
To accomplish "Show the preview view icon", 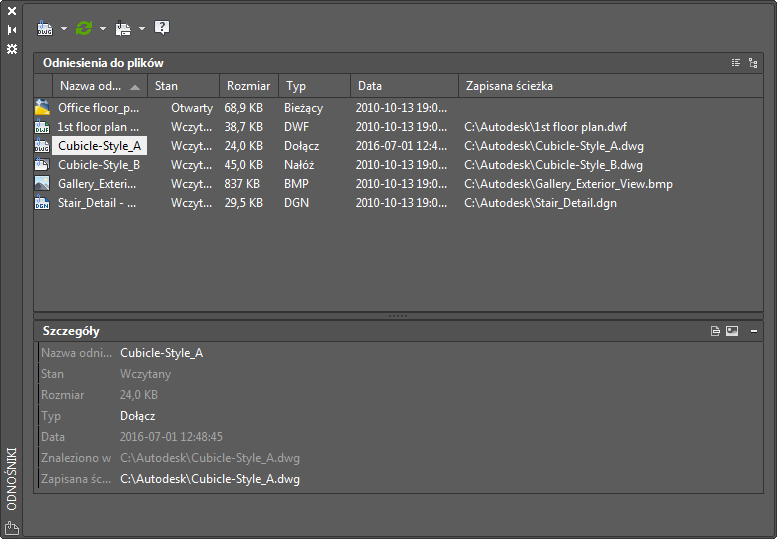I will pos(732,331).
